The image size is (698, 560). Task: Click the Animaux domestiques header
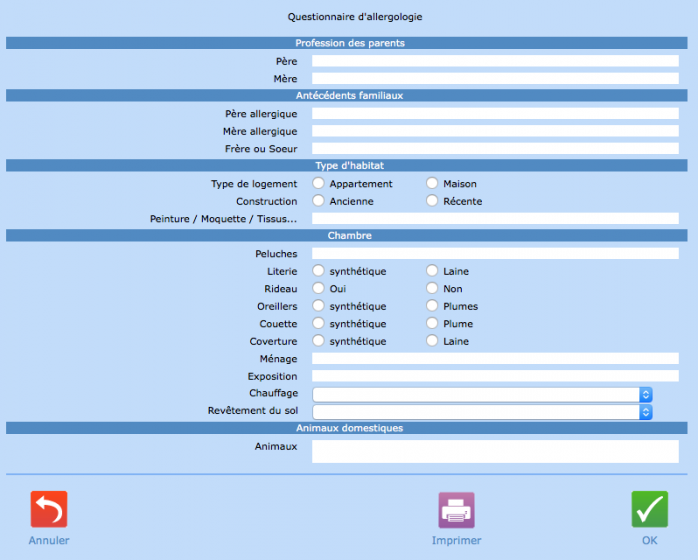click(347, 428)
